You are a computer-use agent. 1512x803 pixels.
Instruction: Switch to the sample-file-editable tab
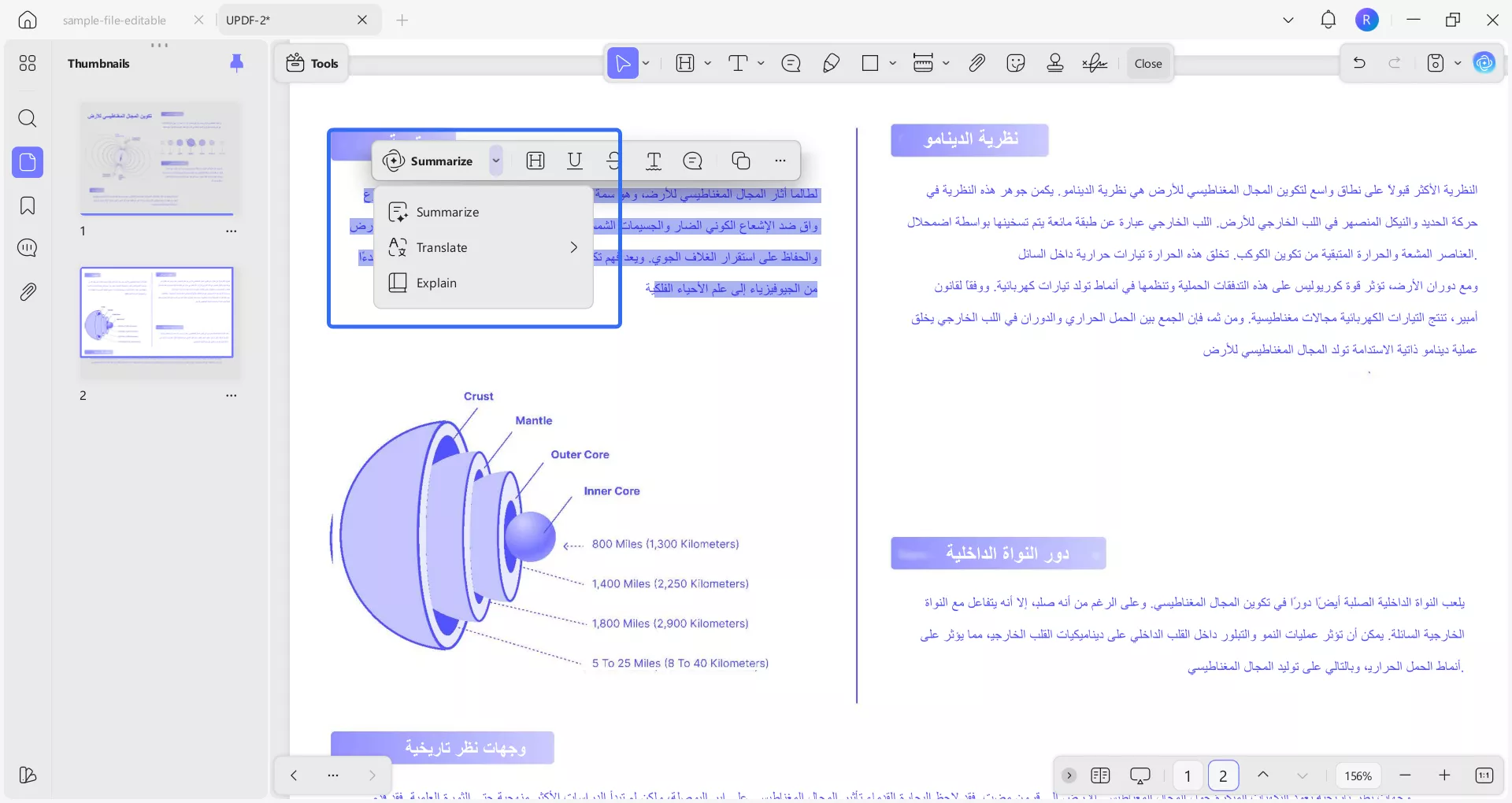click(115, 20)
